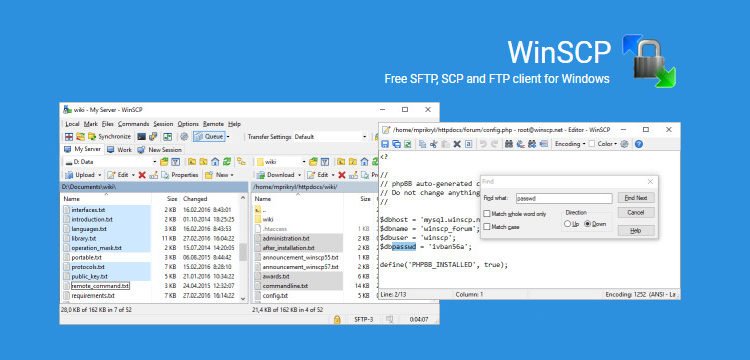Click open directory icon in local panel
Viewport: 750px width, 360px height.
click(x=165, y=162)
